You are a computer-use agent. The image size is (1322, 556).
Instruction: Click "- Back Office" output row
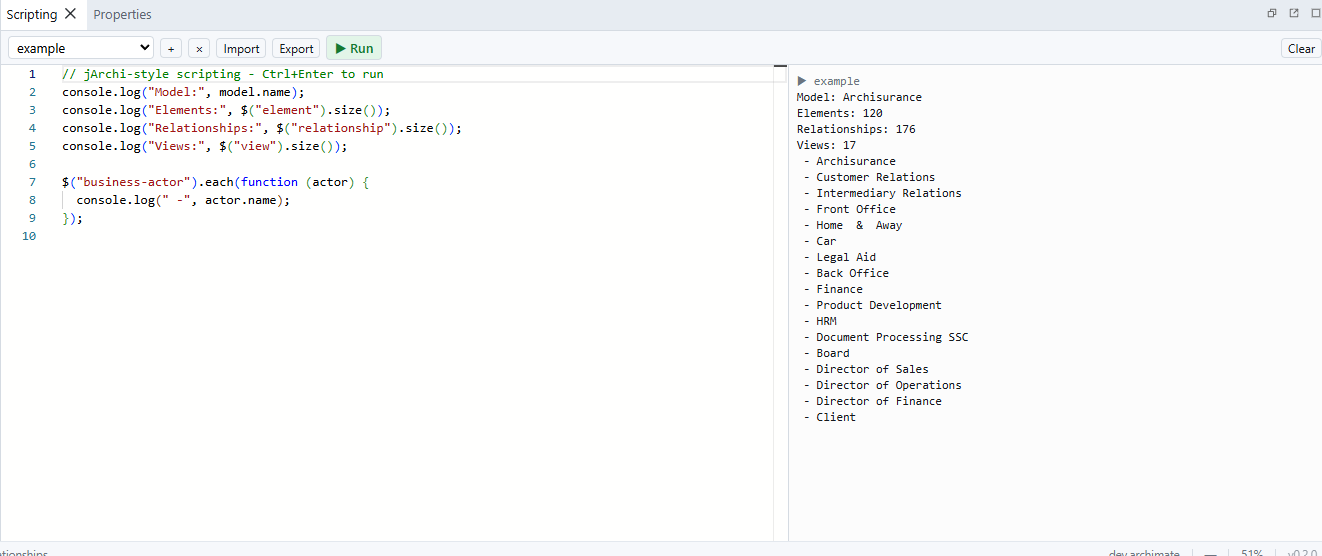coord(846,273)
